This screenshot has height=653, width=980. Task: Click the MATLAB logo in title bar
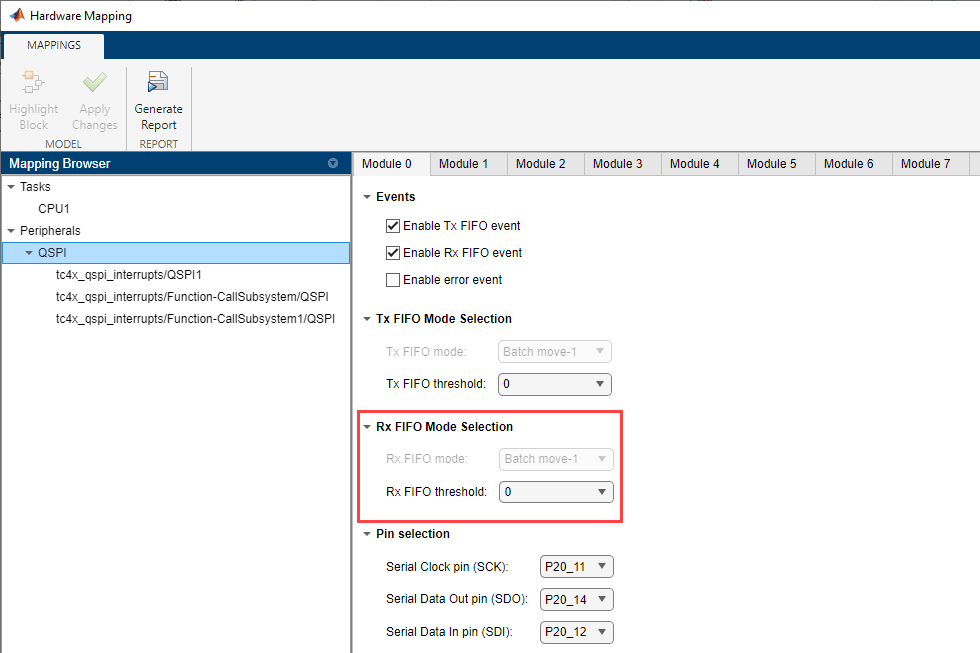[x=16, y=15]
